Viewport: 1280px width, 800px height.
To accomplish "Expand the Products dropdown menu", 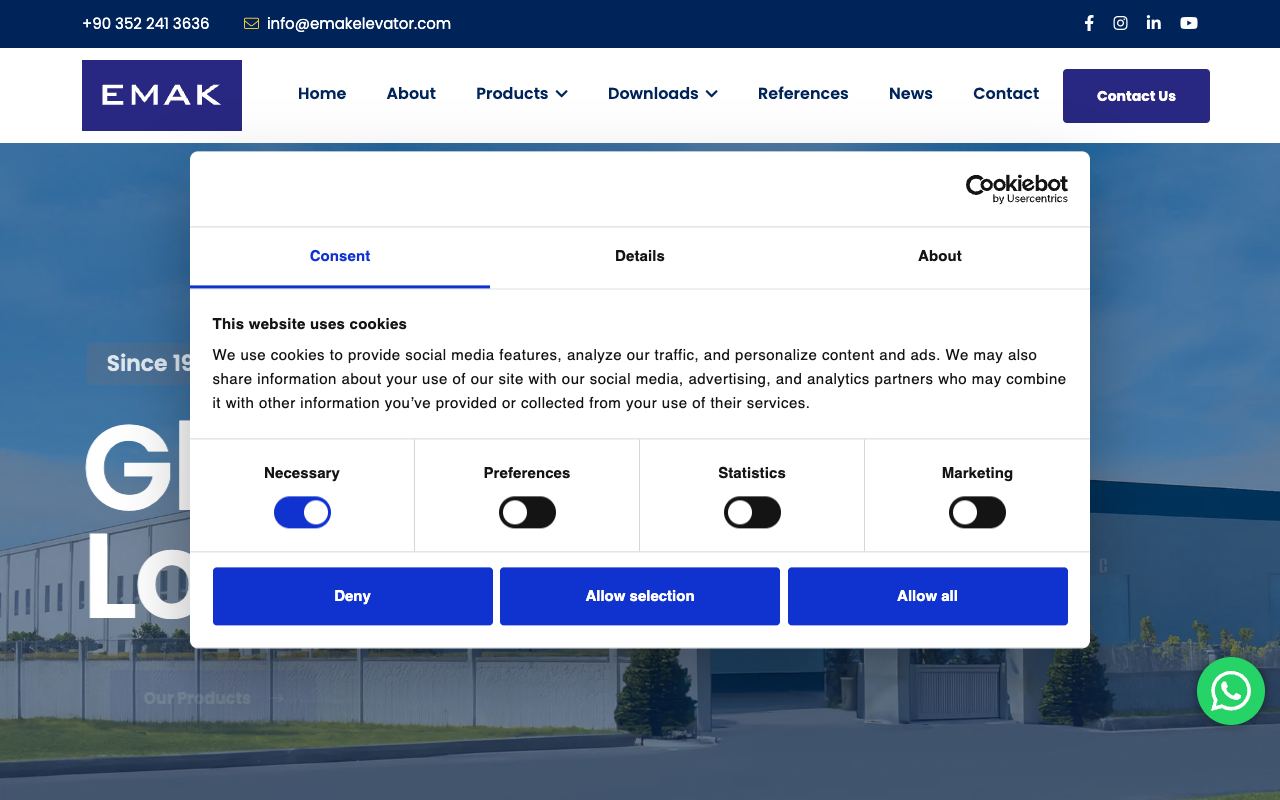I will (x=522, y=93).
